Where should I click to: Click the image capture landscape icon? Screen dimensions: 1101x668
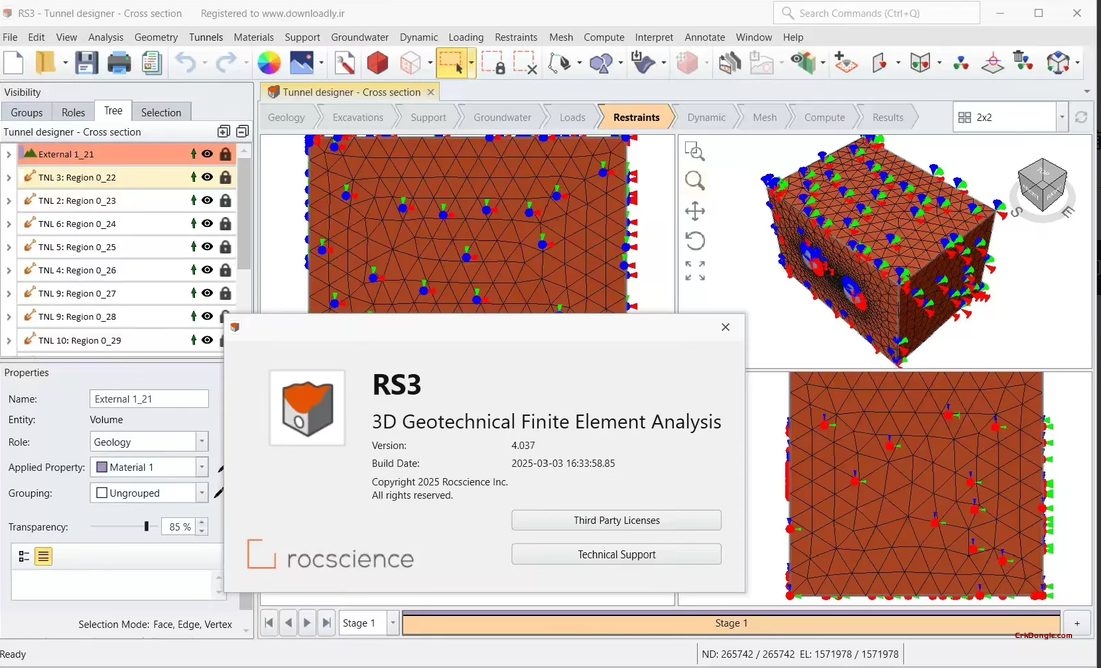[301, 63]
